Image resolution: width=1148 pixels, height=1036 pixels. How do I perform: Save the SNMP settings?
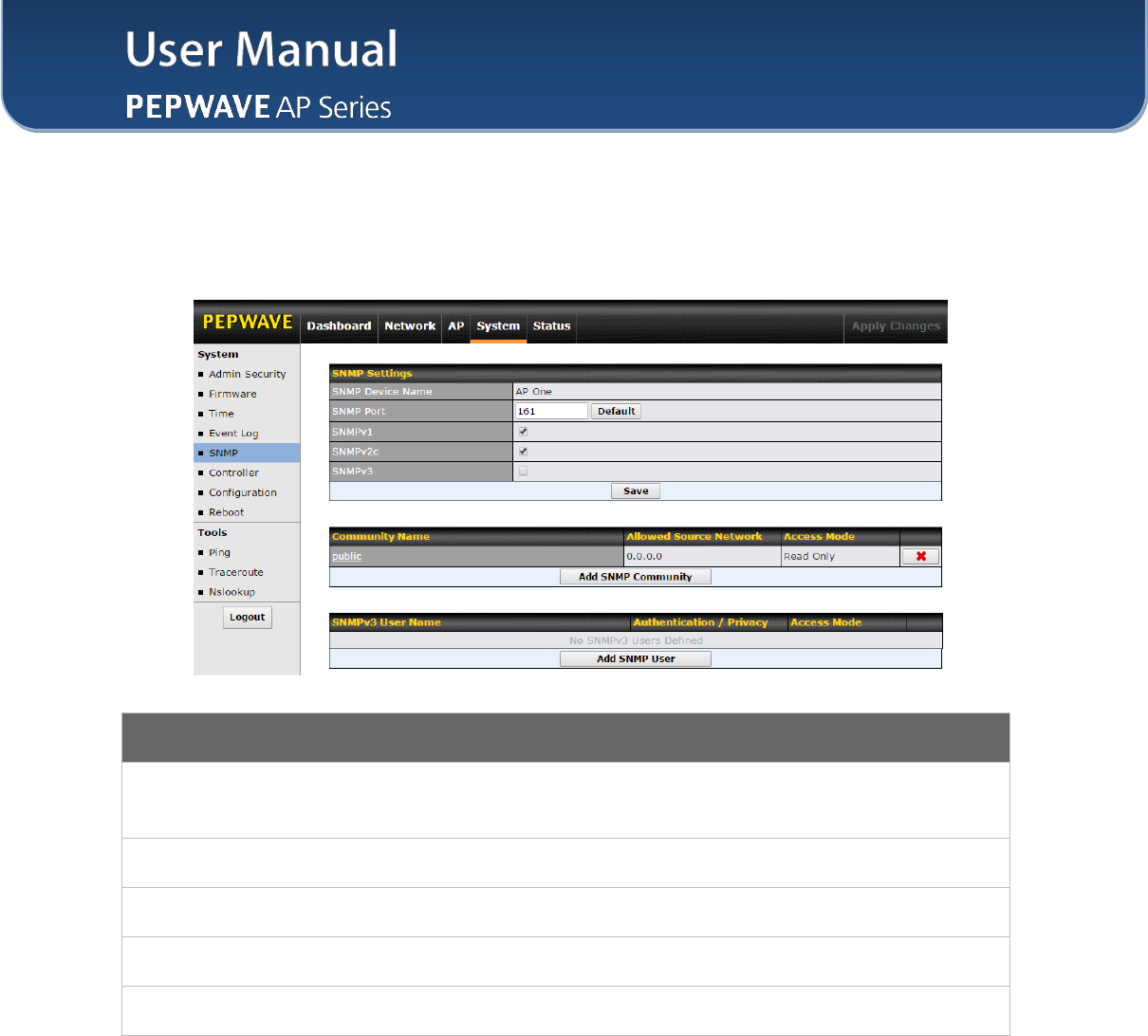point(636,491)
